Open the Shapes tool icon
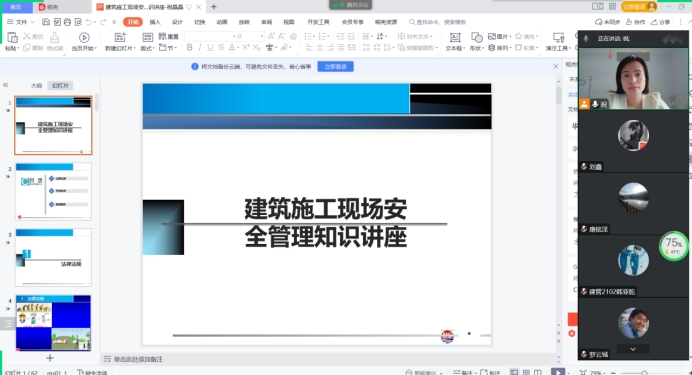 point(476,38)
